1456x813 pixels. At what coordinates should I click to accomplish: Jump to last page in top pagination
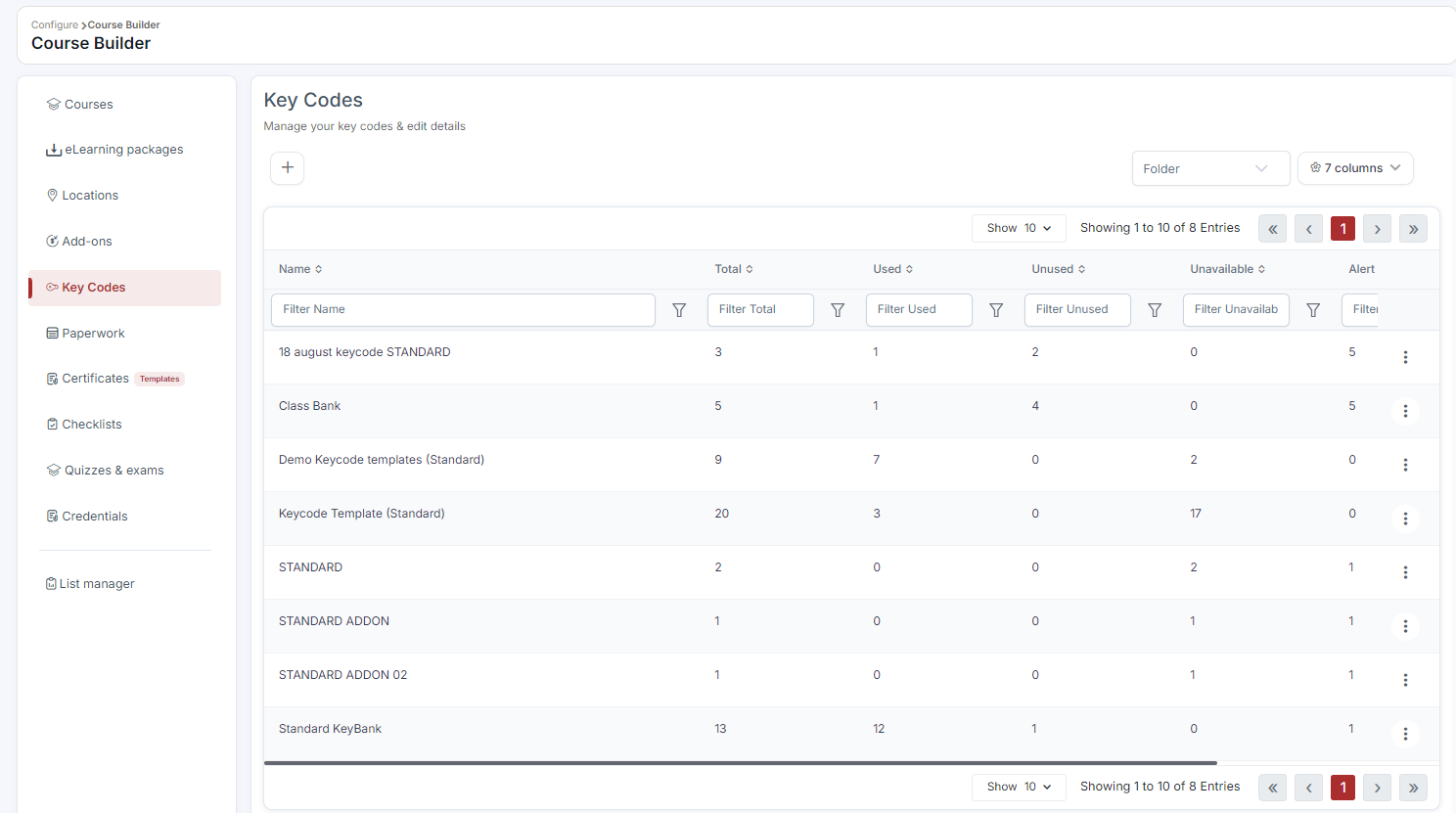1413,229
